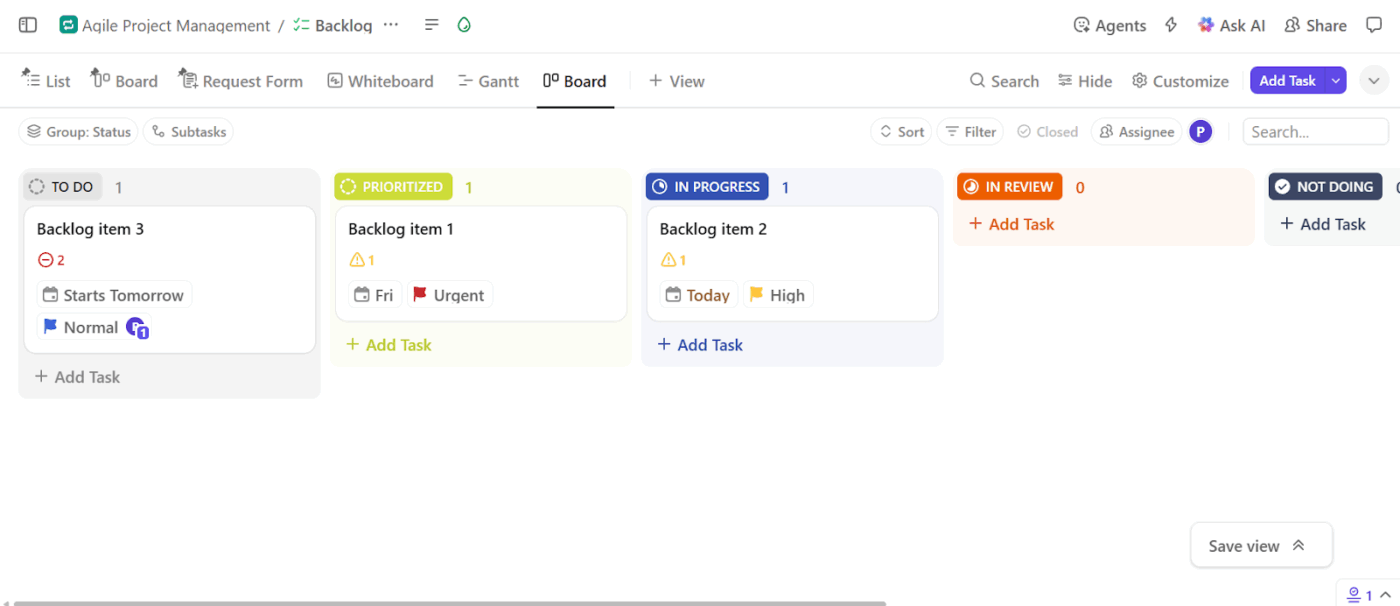Collapse the Save view chevron
Image resolution: width=1400 pixels, height=606 pixels.
[1298, 545]
